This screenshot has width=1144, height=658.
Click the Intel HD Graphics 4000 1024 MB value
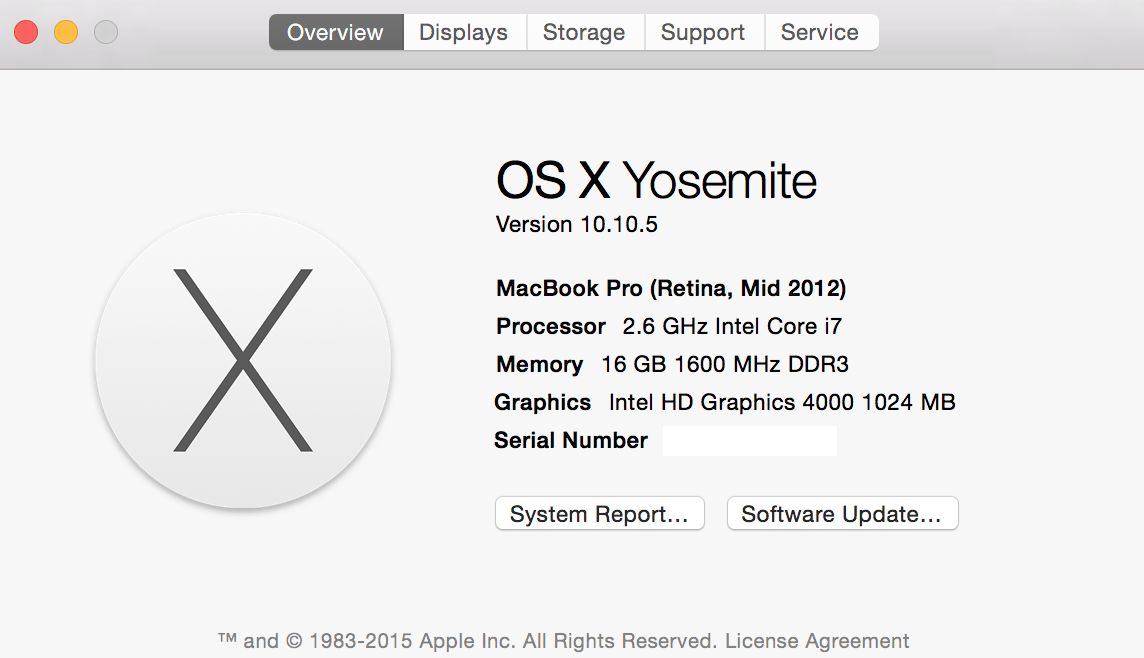click(x=782, y=402)
